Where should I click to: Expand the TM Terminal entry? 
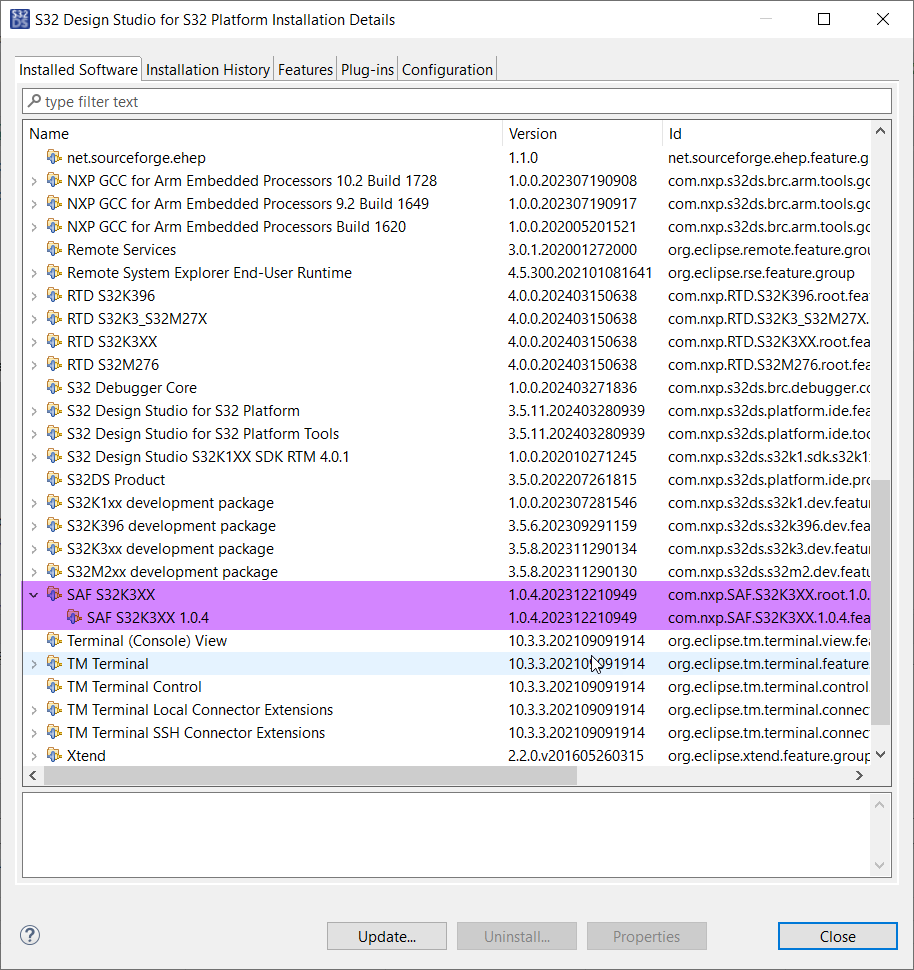pyautogui.click(x=33, y=663)
